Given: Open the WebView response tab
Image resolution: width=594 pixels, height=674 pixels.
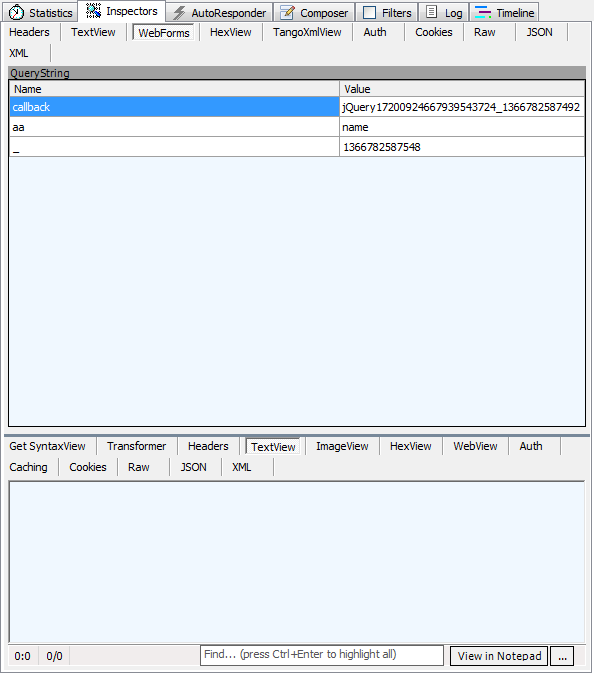Looking at the screenshot, I should click(475, 446).
